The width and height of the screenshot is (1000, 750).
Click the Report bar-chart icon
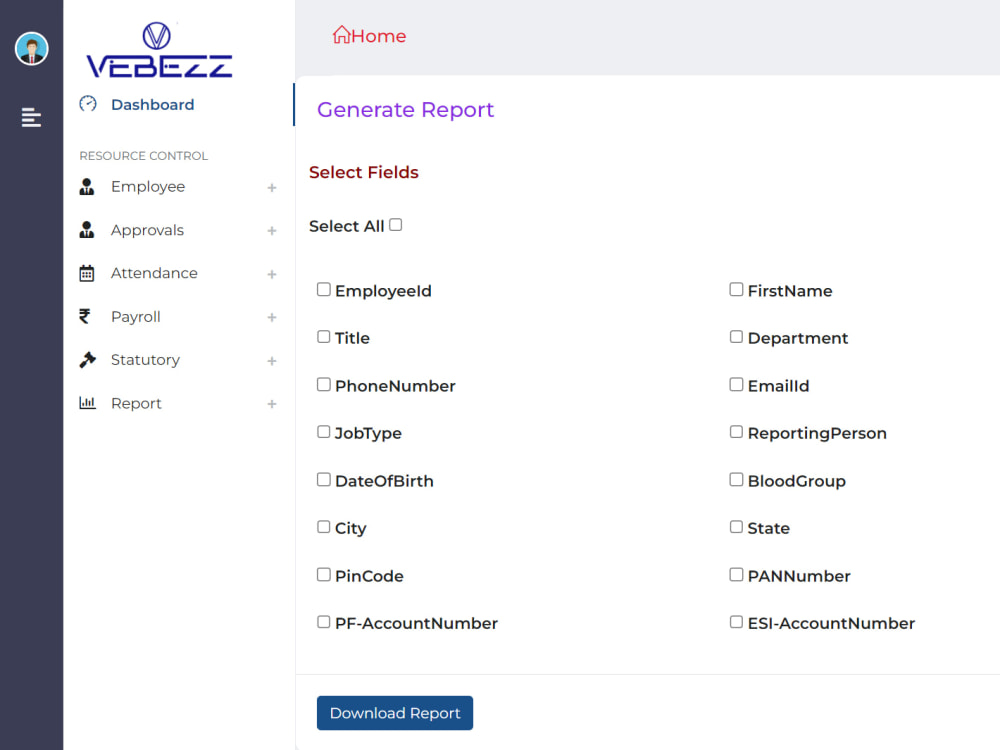(x=87, y=402)
